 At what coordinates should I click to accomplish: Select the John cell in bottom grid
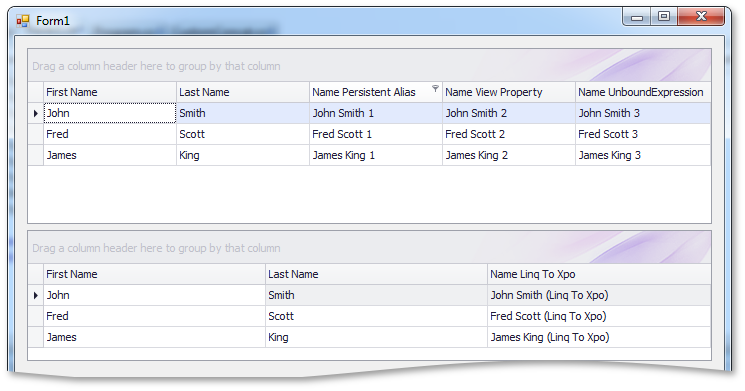[x=154, y=295]
